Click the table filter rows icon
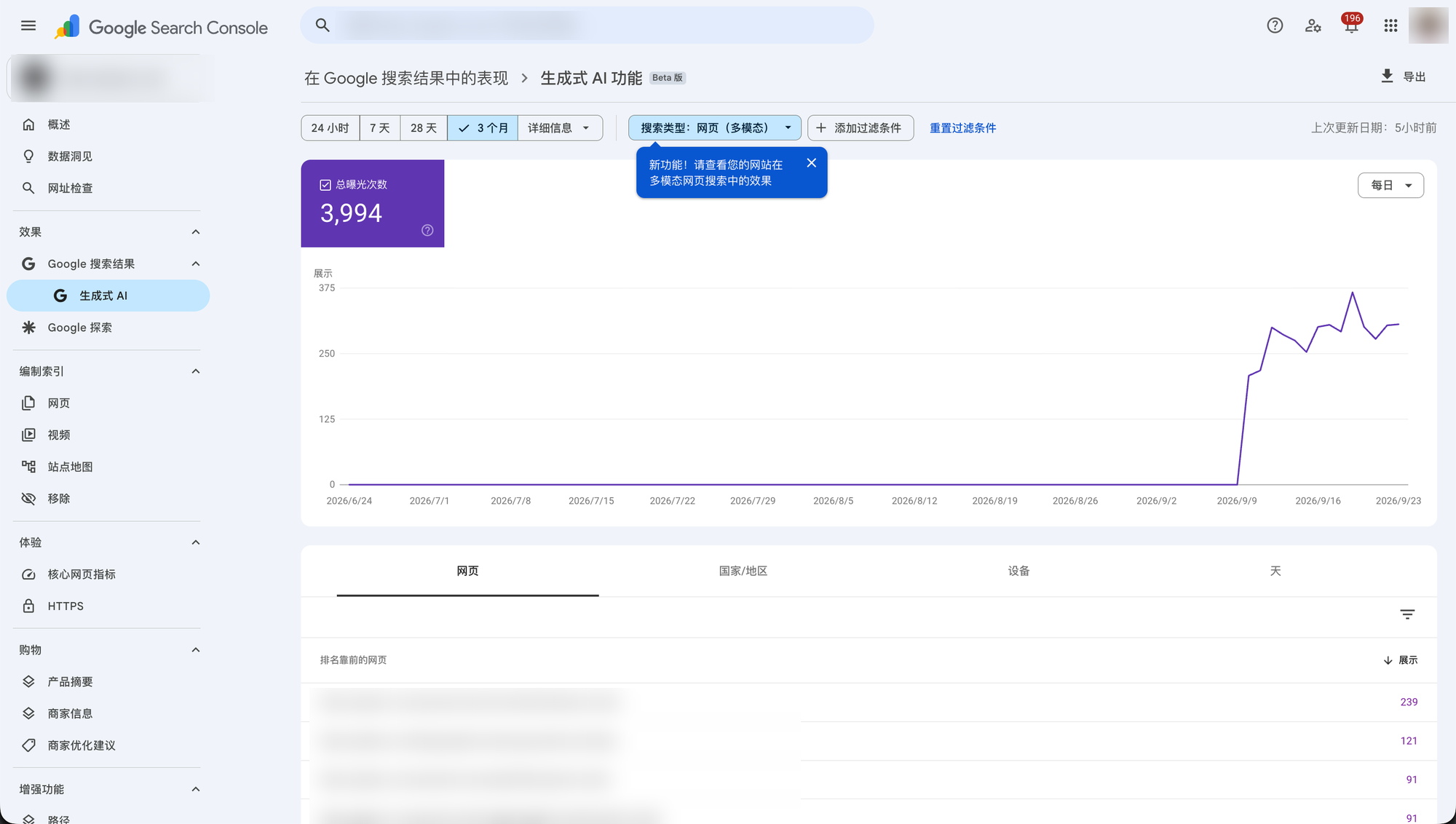This screenshot has height=824, width=1456. pos(1407,615)
